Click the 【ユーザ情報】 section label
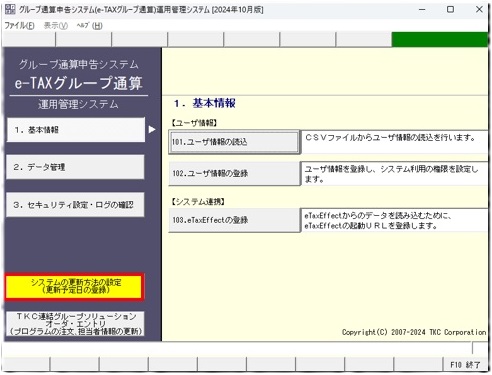 click(x=195, y=123)
